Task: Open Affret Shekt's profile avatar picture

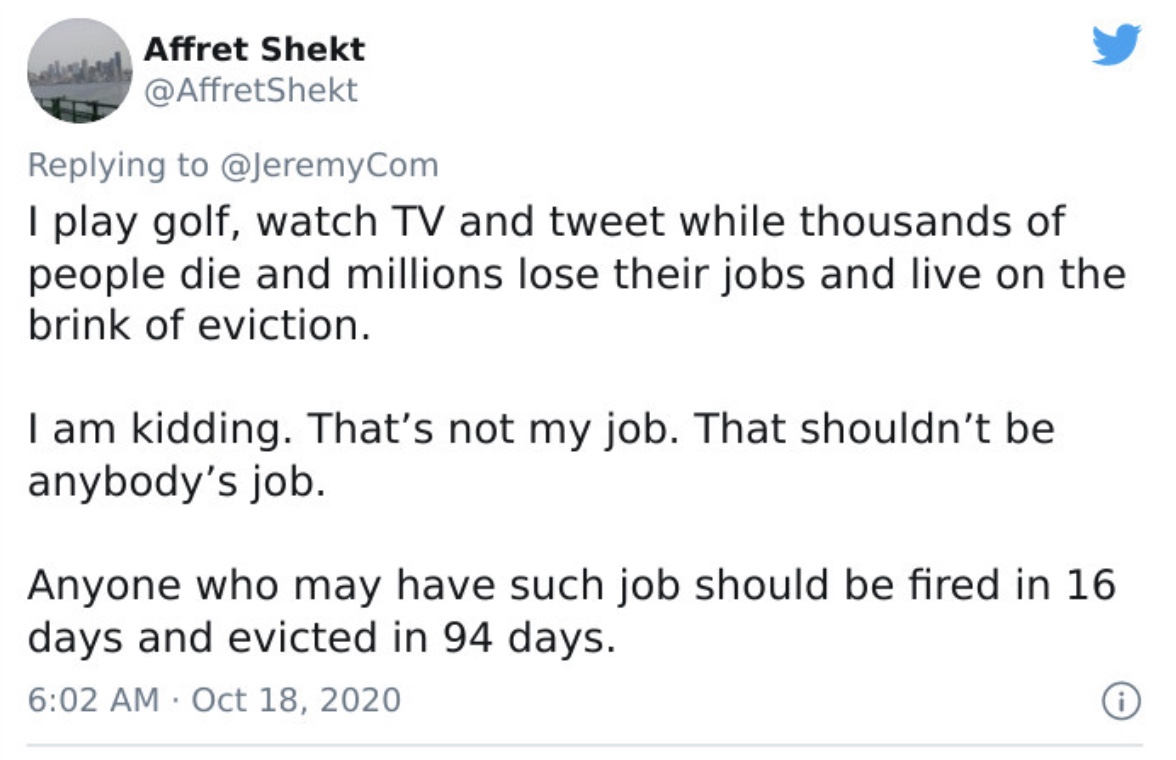Action: click(x=80, y=71)
